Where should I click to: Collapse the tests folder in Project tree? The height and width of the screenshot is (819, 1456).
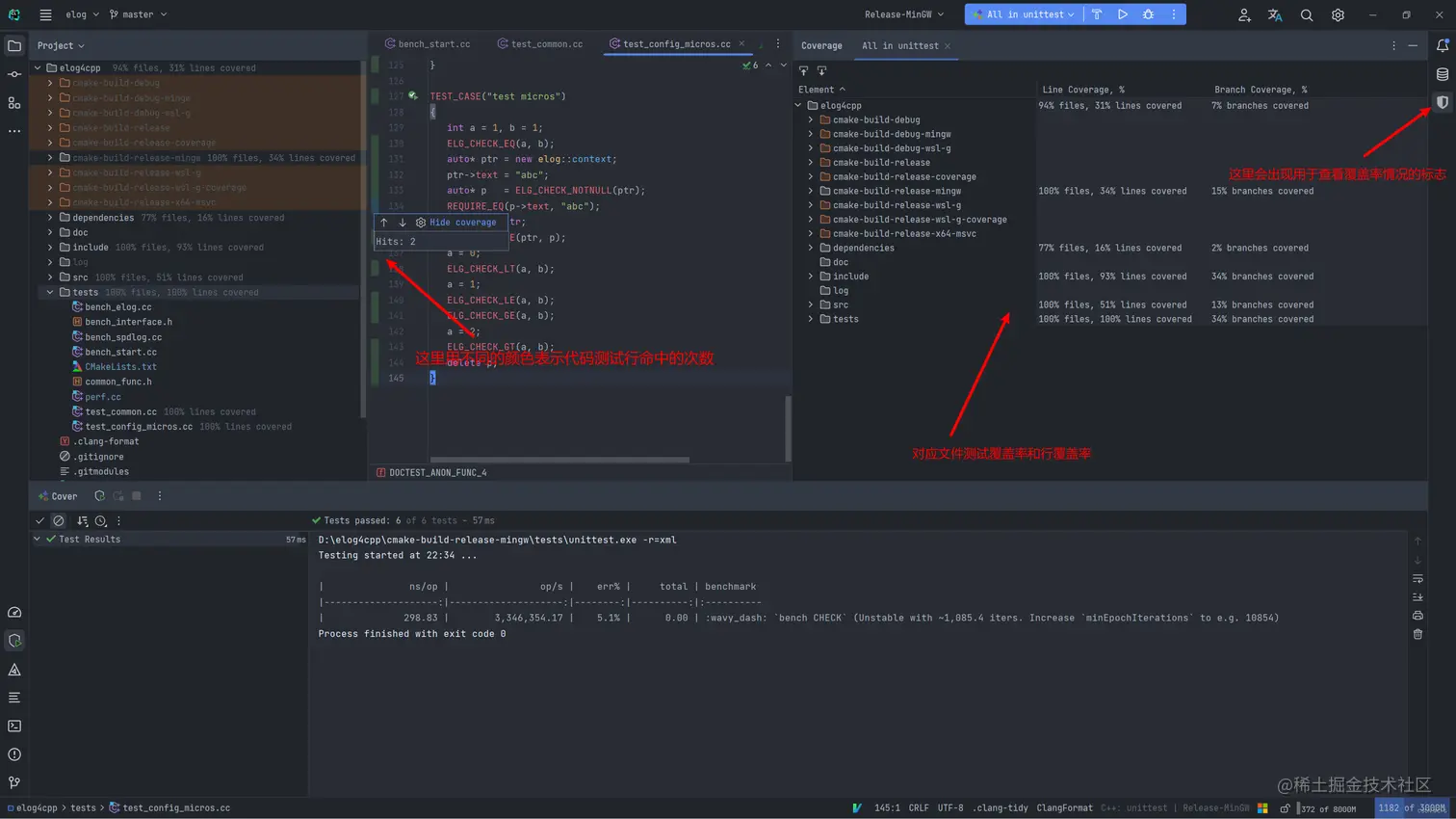[x=50, y=292]
